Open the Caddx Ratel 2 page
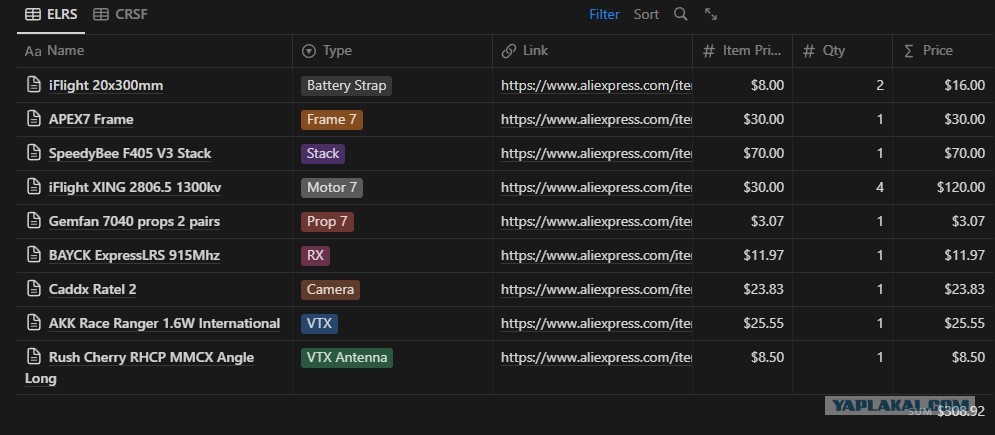Image resolution: width=995 pixels, height=435 pixels. [x=93, y=290]
